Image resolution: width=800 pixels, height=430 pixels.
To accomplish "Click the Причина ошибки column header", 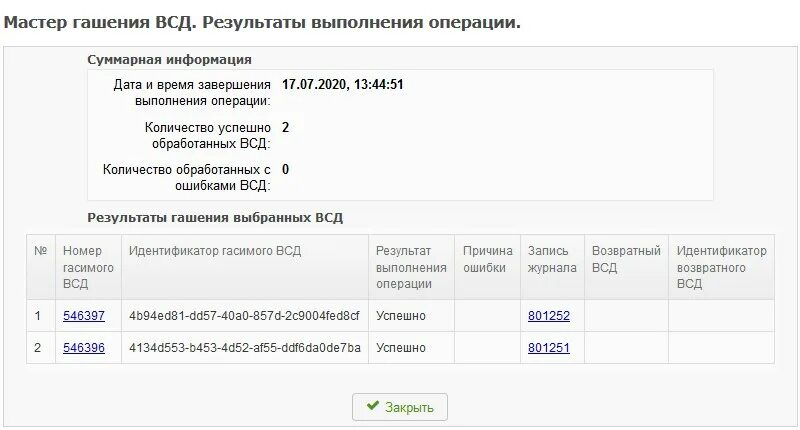I will tap(487, 259).
